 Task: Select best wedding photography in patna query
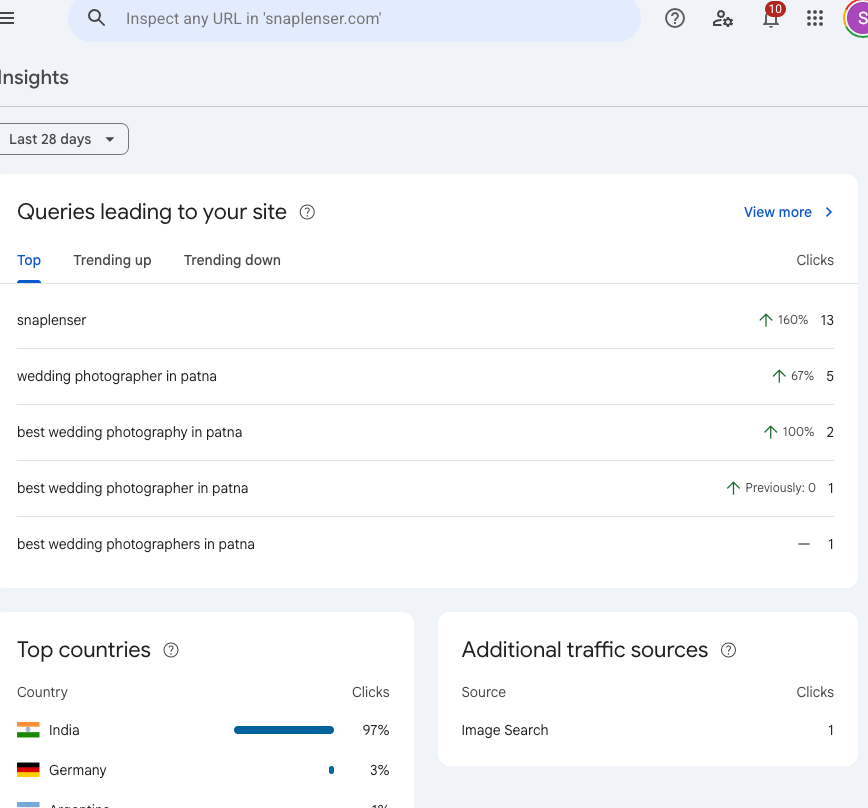(425, 432)
